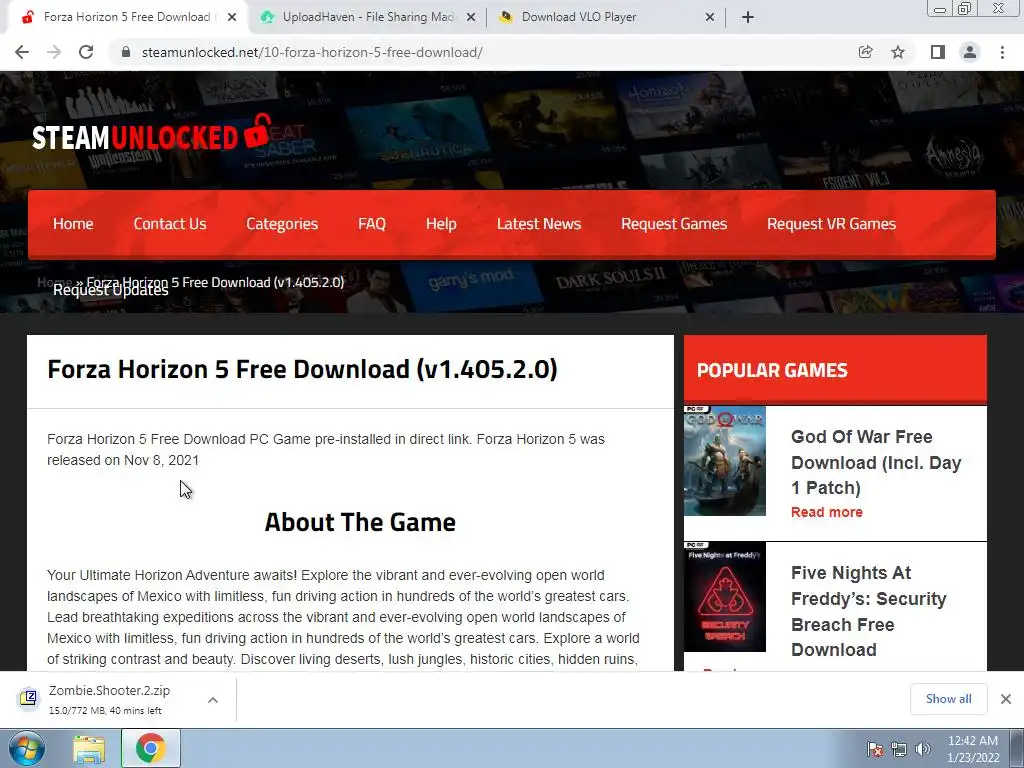Open Help in the nav bar

(x=441, y=224)
